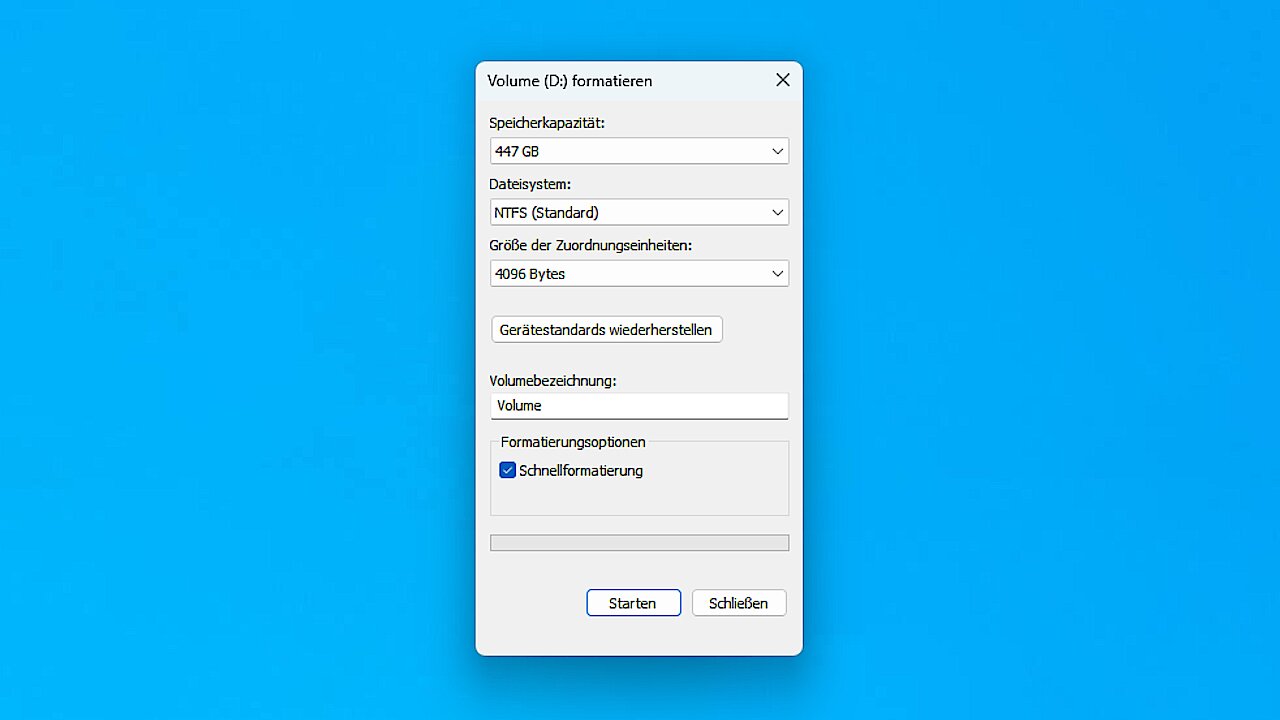Click the empty format progress bar
The height and width of the screenshot is (720, 1280).
click(x=639, y=543)
